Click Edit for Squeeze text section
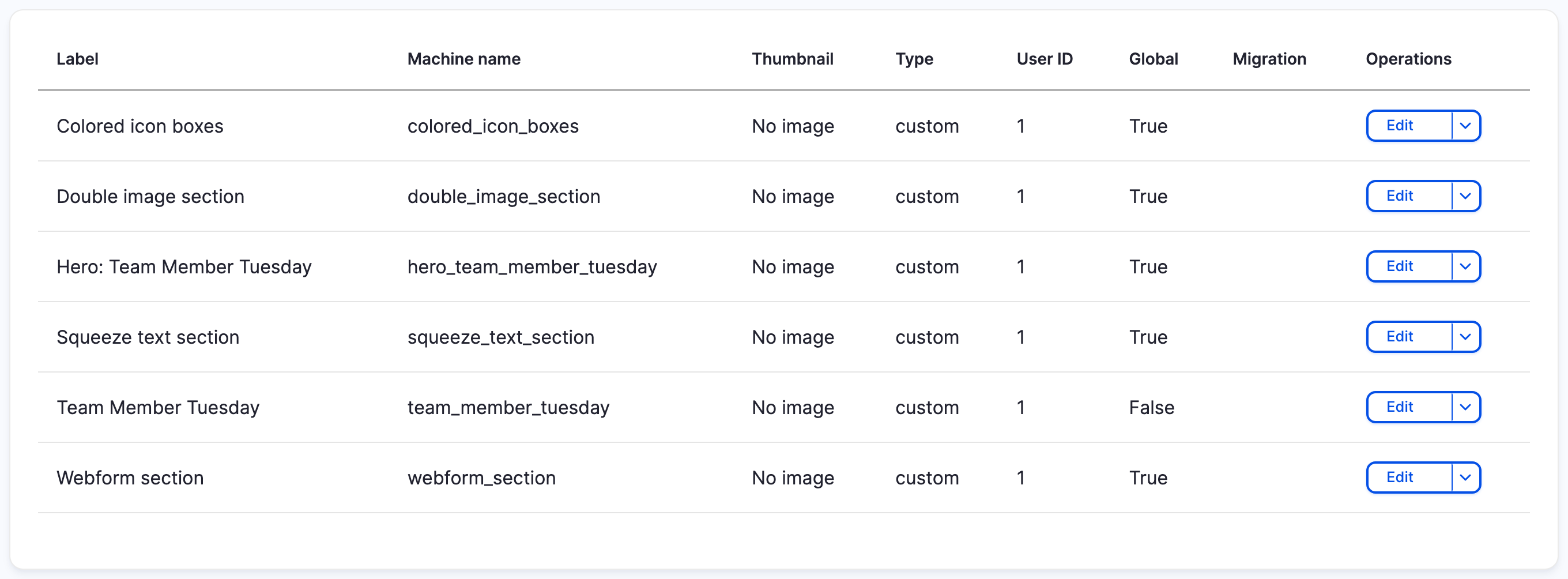Screen dimensions: 1568x579 1409,337
